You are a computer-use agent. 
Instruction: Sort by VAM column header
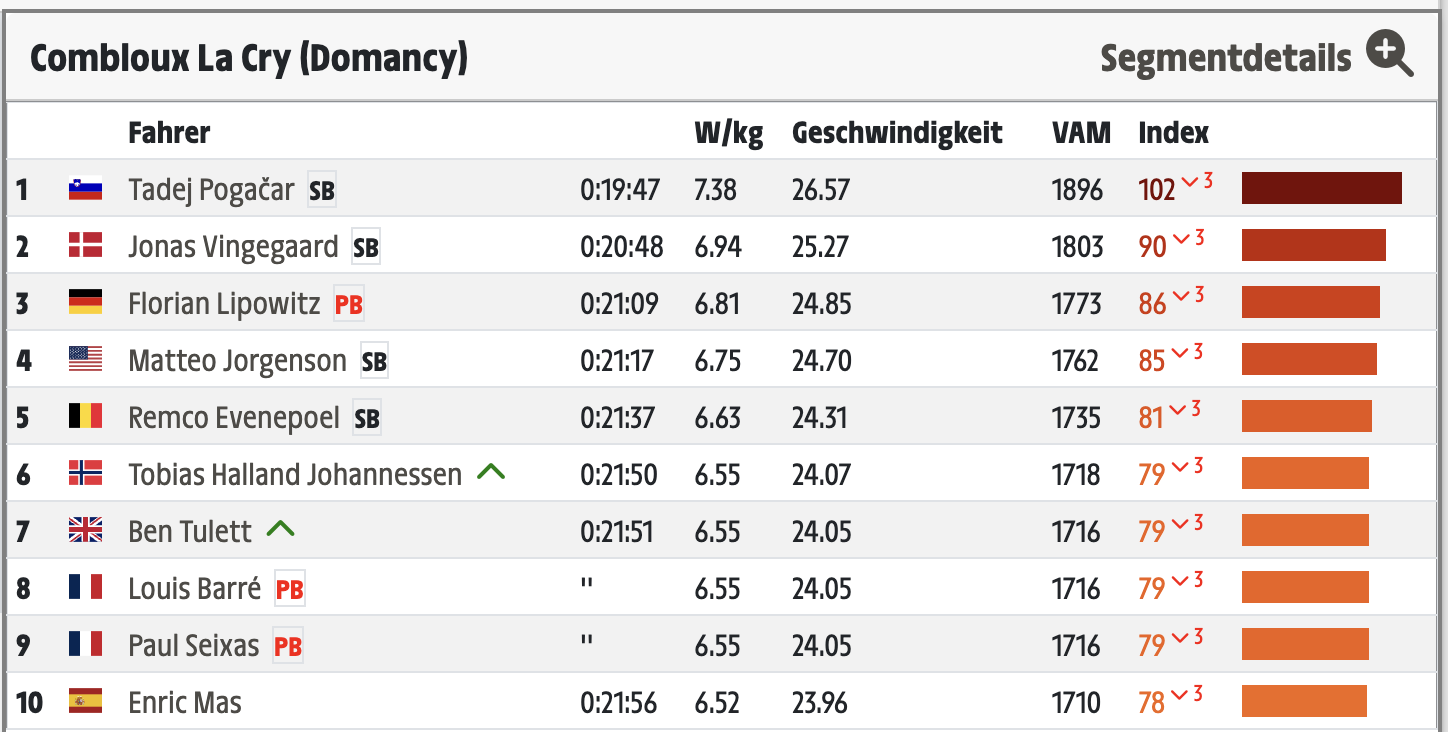pyautogui.click(x=1081, y=133)
